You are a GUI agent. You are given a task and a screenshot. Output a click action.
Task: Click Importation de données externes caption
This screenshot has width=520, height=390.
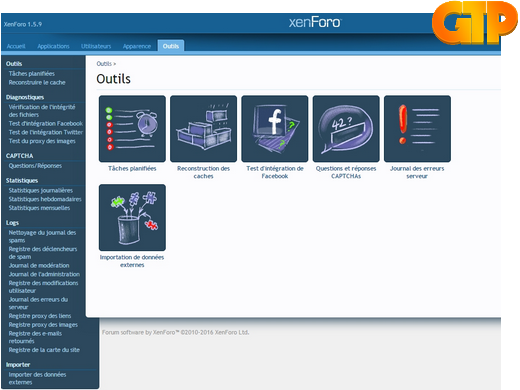coord(132,261)
